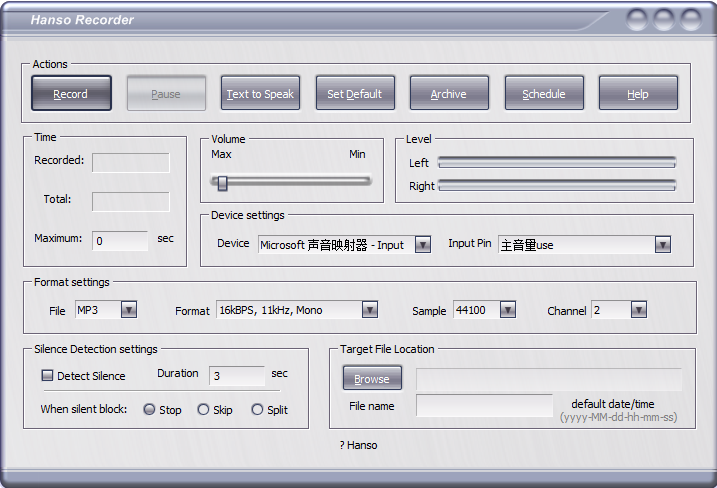Expand the Device dropdown list
The height and width of the screenshot is (488, 717).
[423, 245]
